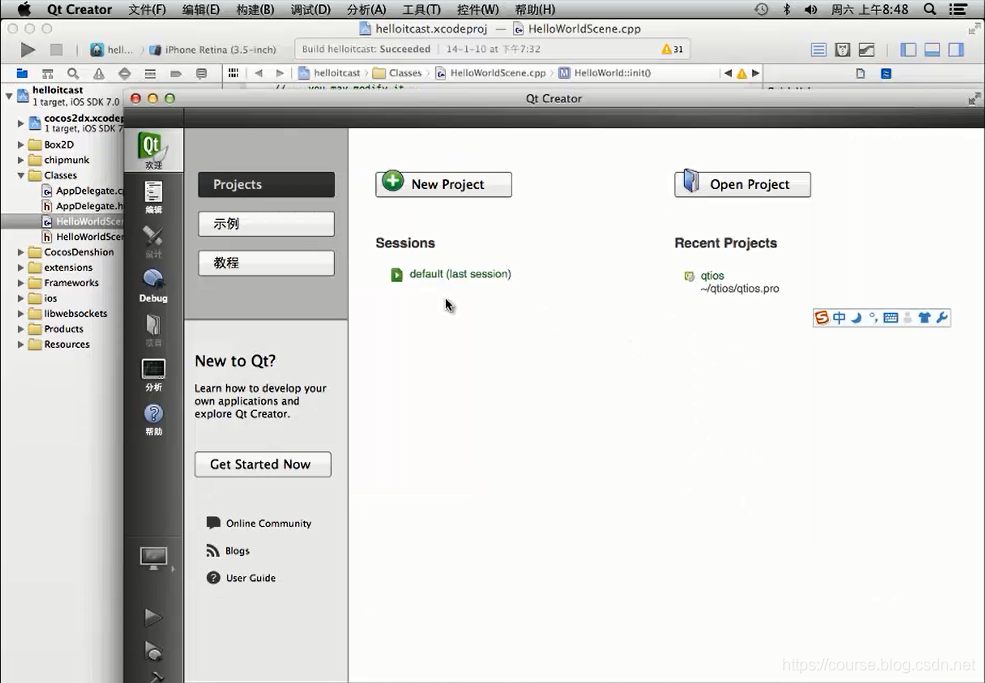The width and height of the screenshot is (985, 683).
Task: Open Xcode related items grid icon
Action: click(233, 73)
